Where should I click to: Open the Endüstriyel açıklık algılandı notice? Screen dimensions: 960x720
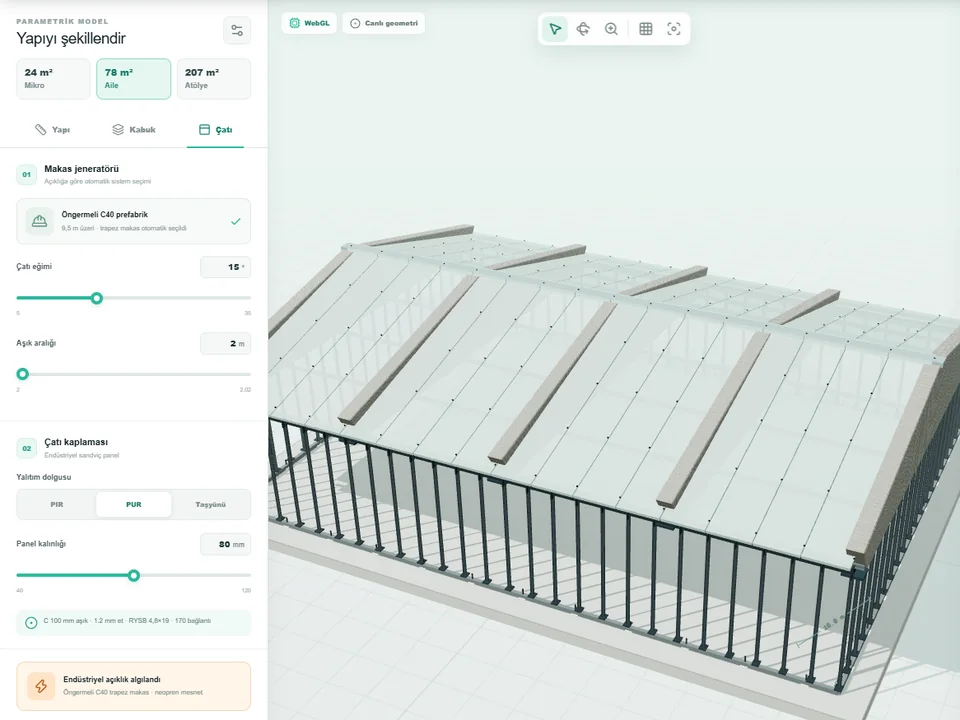(x=133, y=686)
